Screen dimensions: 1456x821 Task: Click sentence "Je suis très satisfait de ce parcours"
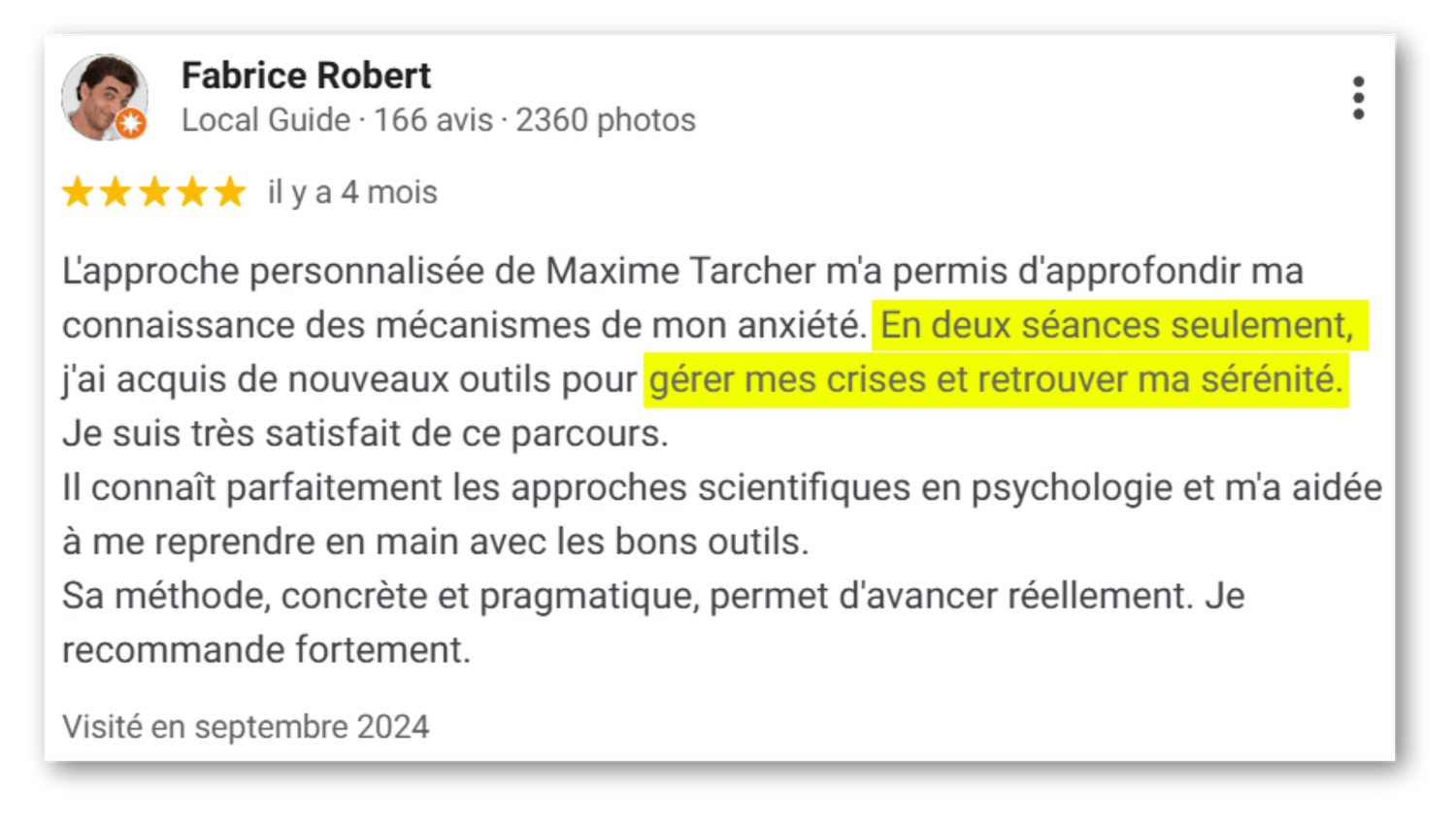tap(365, 434)
